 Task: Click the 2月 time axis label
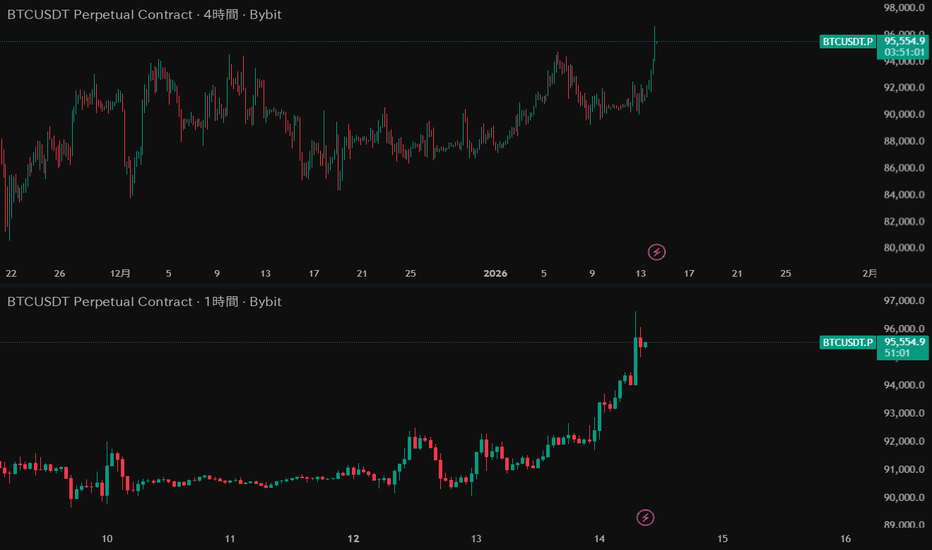(x=869, y=274)
